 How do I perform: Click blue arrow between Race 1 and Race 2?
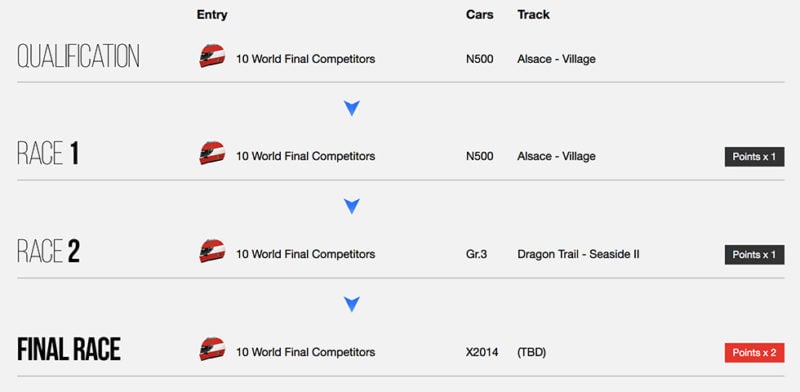click(x=352, y=206)
